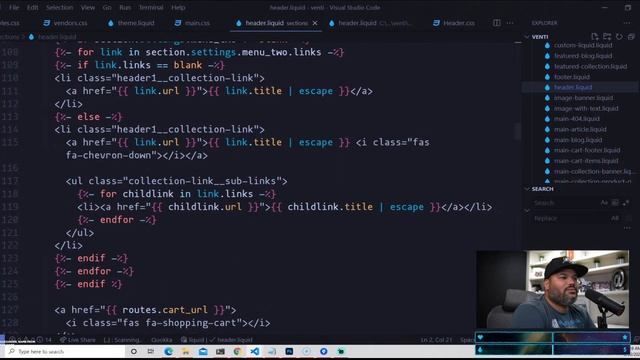Image resolution: width=640 pixels, height=360 pixels.
Task: Open Task View on the taskbar
Action: [151, 351]
